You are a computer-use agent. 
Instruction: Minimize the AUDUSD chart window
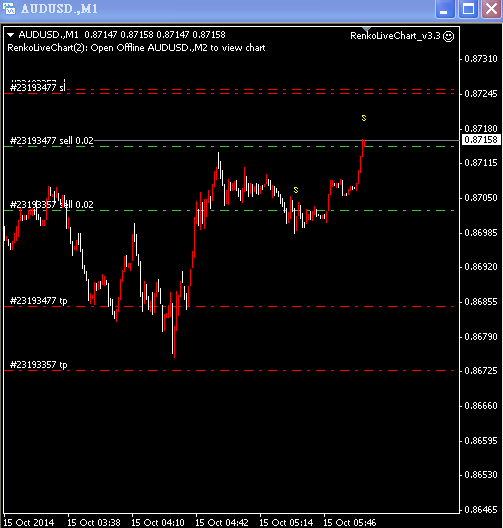coord(445,9)
